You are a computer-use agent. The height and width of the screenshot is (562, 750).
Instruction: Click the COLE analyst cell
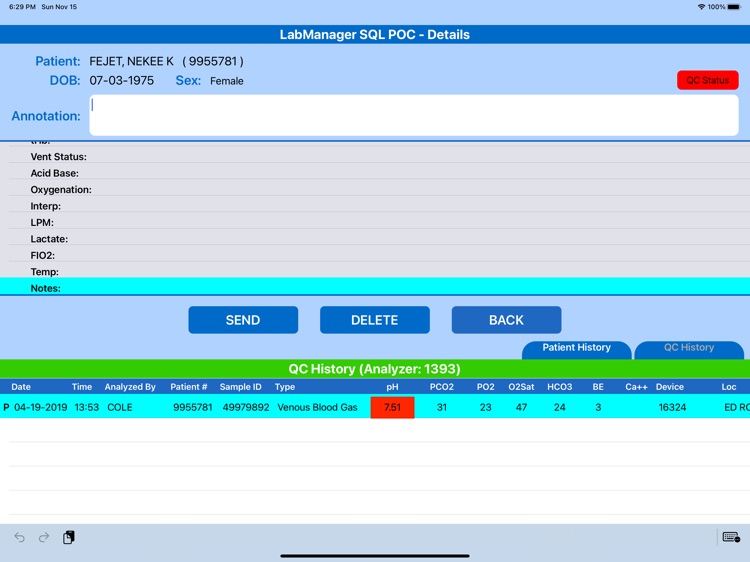(120, 407)
